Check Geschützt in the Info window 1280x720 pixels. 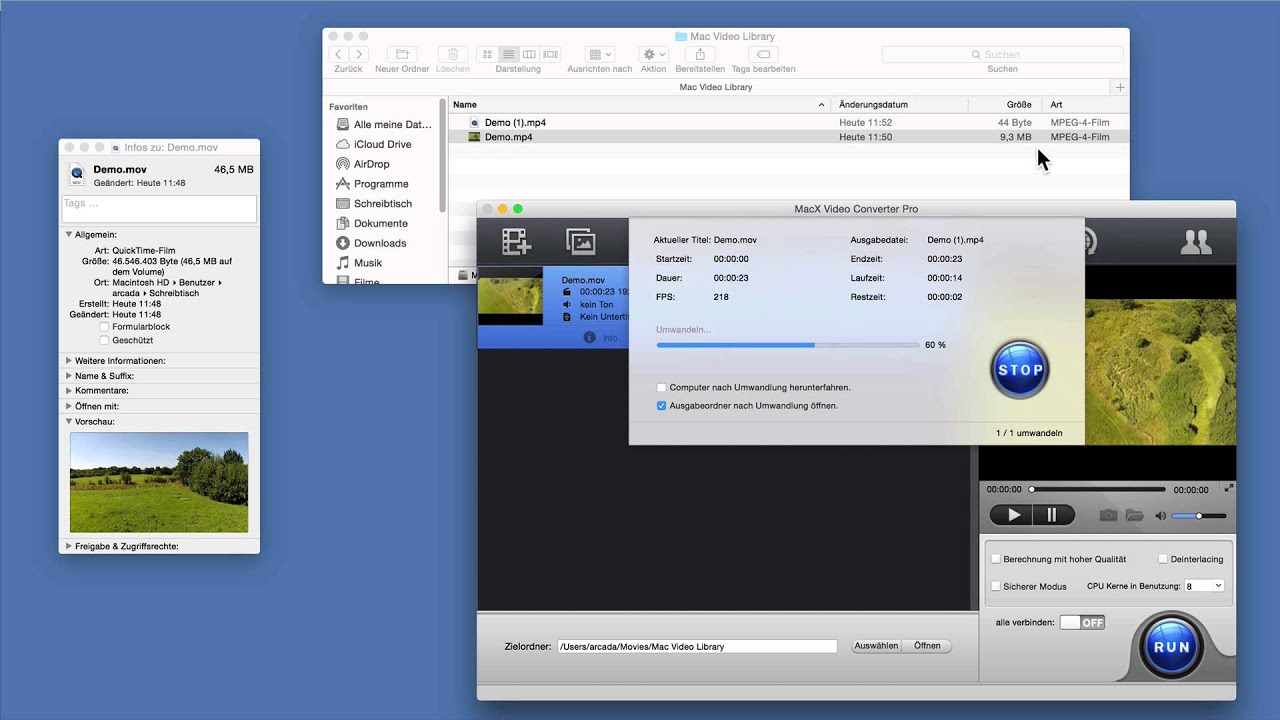point(104,341)
